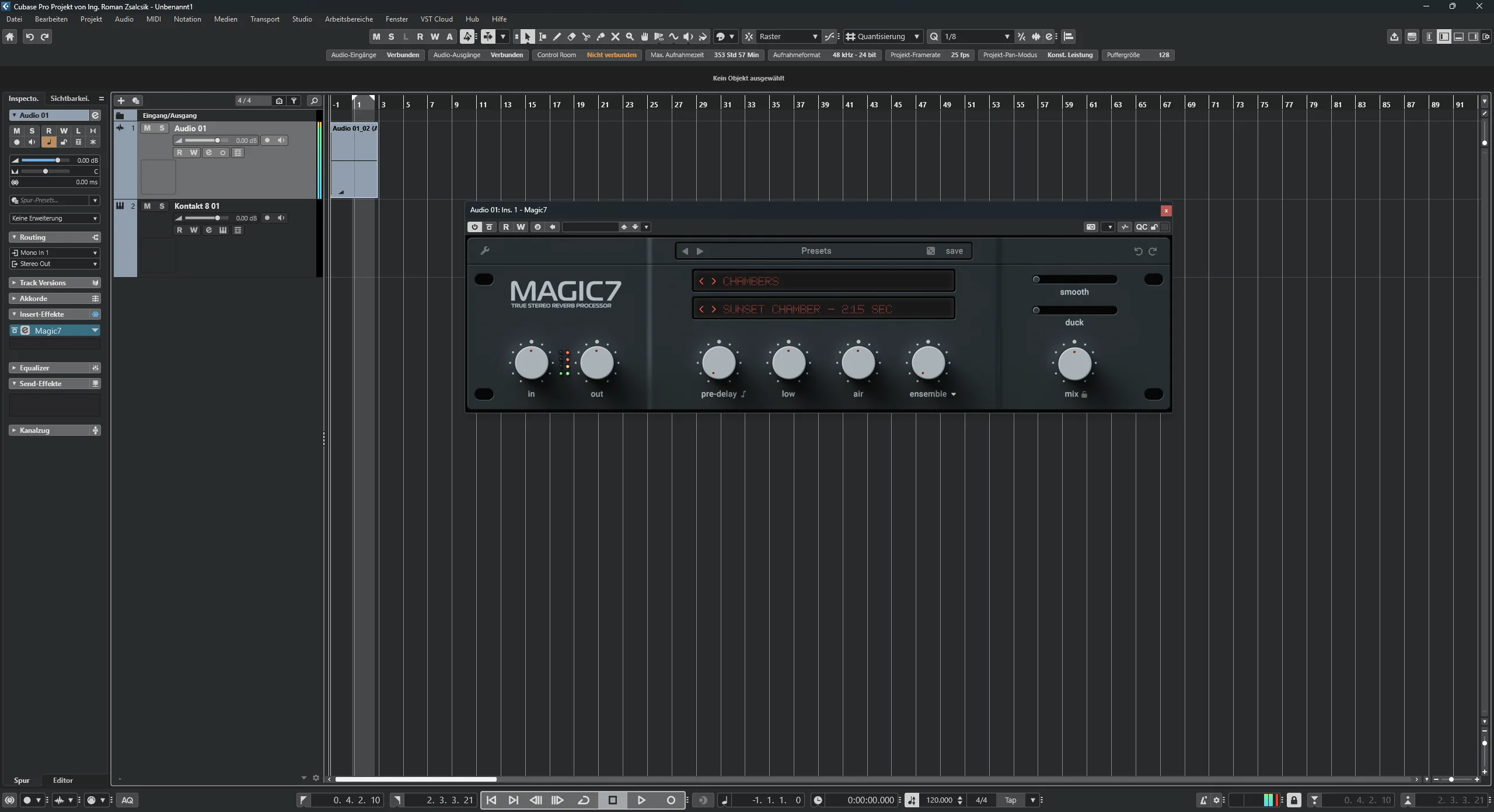Select the Draw pencil tool
This screenshot has width=1494, height=812.
tap(557, 37)
